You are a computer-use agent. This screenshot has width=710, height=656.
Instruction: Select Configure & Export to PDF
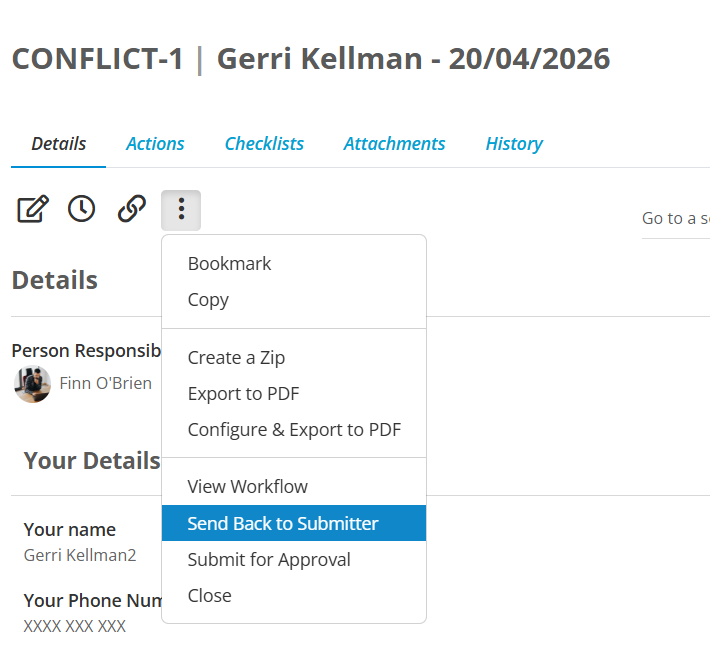pyautogui.click(x=294, y=430)
